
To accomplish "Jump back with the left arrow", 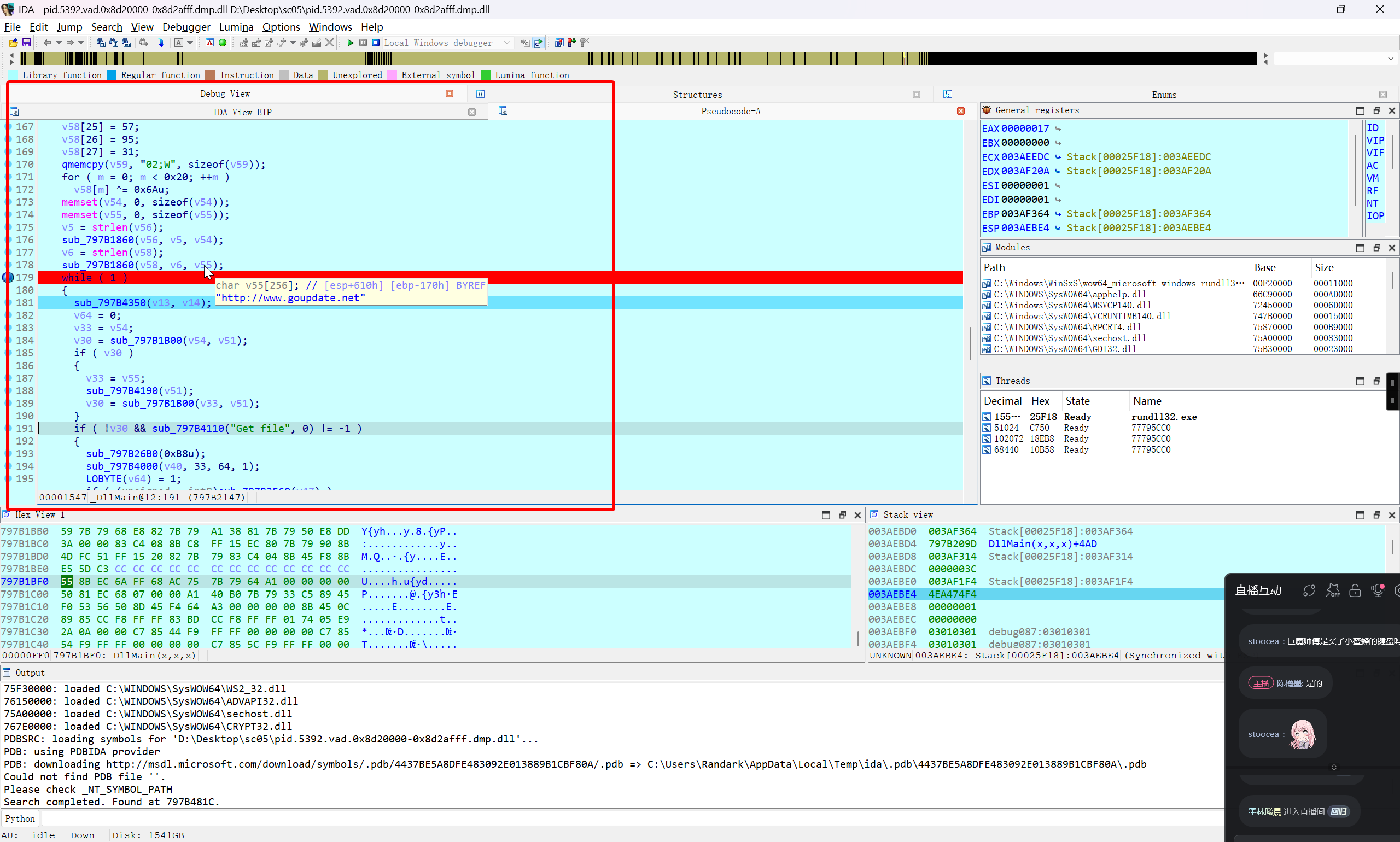I will click(47, 43).
